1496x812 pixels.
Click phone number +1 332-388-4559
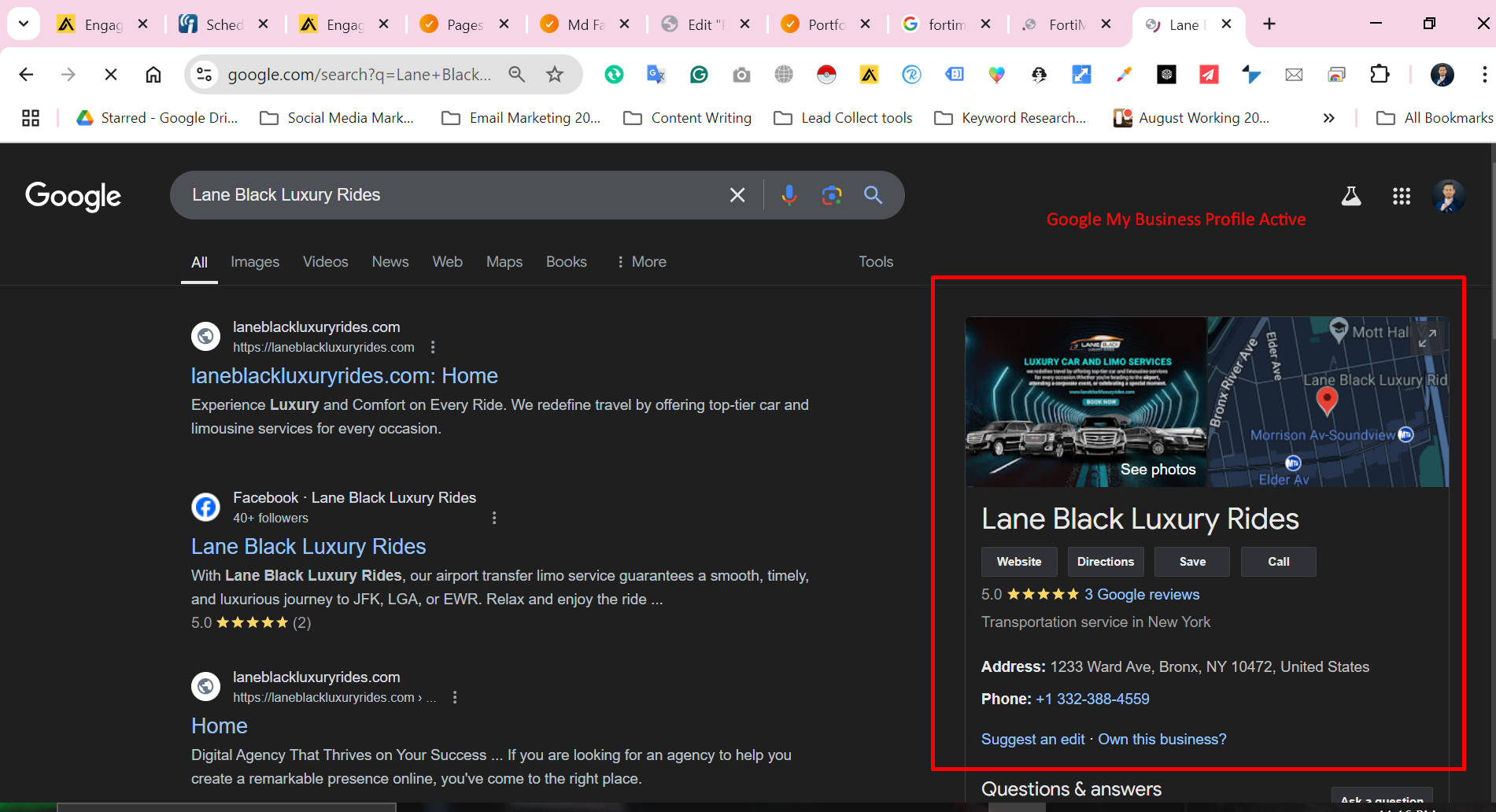[1092, 699]
